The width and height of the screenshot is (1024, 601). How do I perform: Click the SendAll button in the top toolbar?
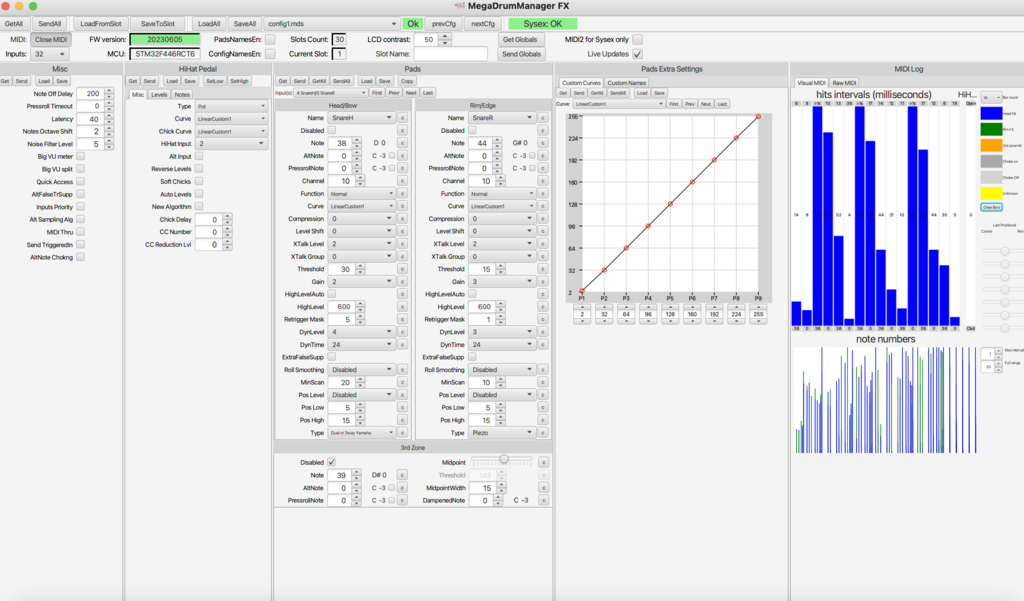(50, 24)
